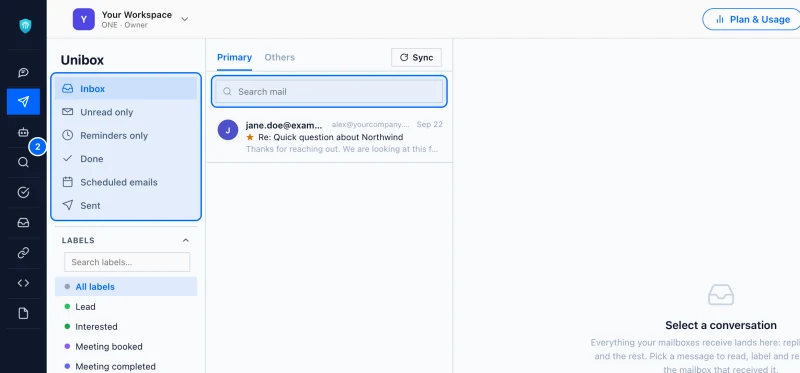800x373 pixels.
Task: Click the chain link sidebar icon
Action: tap(23, 253)
